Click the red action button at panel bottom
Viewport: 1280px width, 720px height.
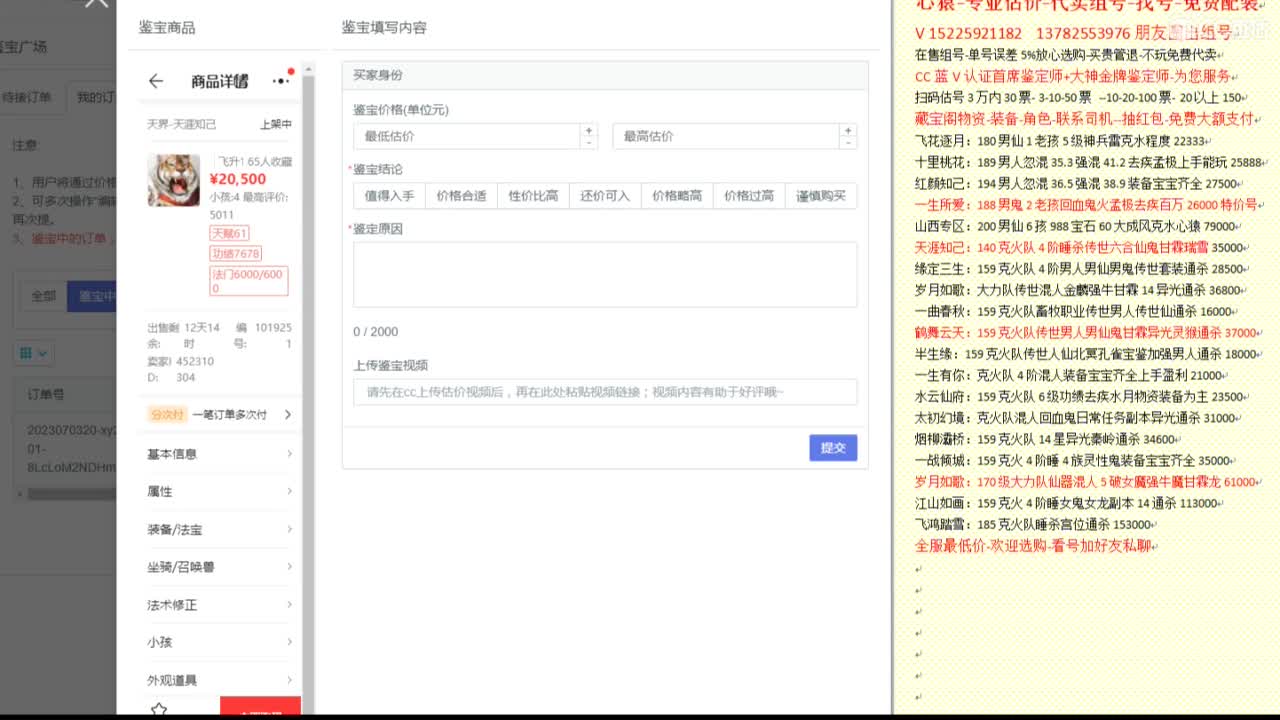(x=260, y=708)
